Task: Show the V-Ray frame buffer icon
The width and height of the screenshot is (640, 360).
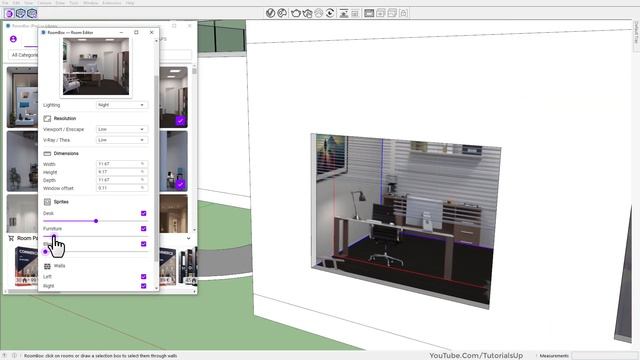Action: point(344,13)
